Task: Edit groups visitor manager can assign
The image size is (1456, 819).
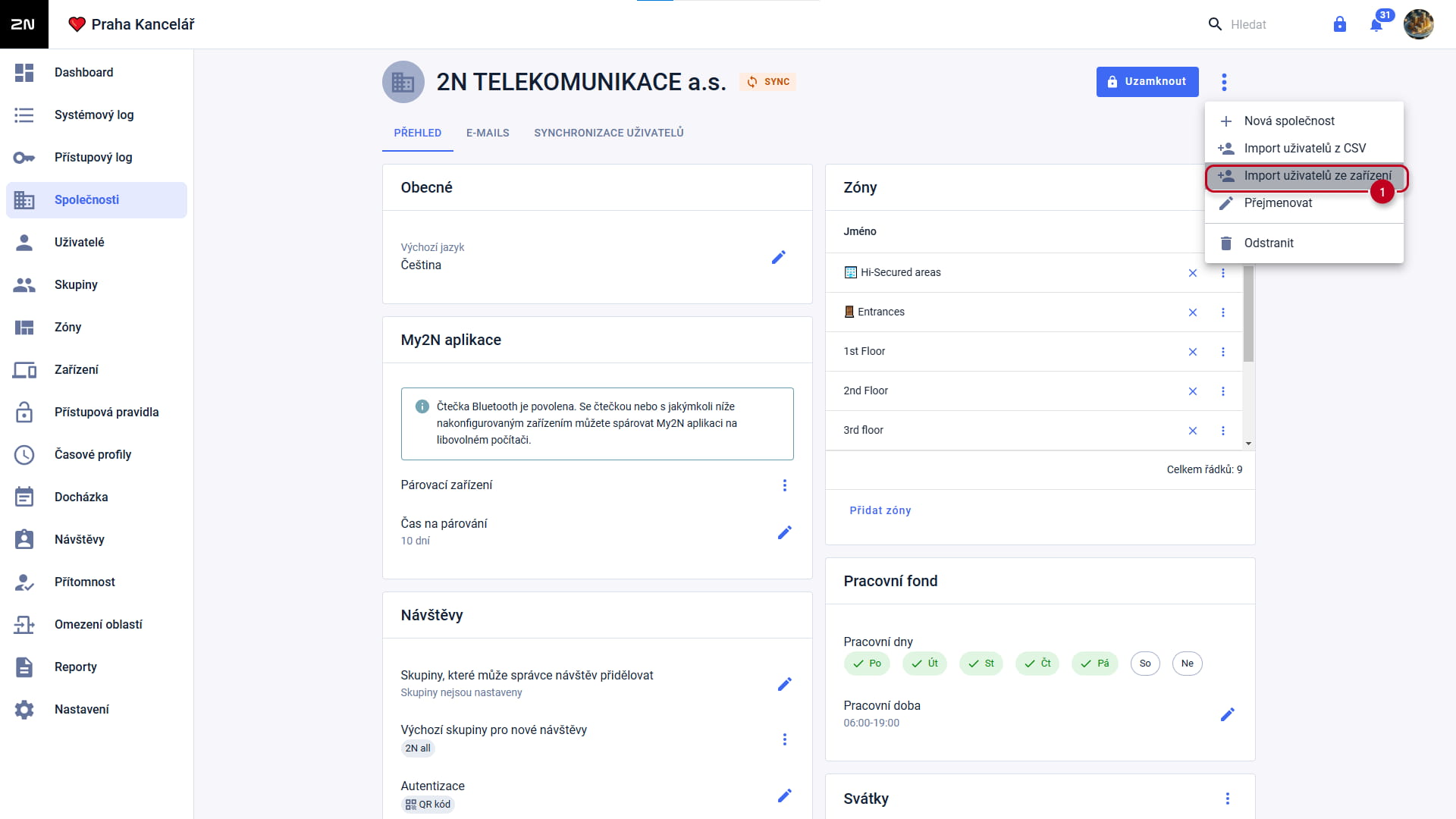Action: tap(784, 685)
